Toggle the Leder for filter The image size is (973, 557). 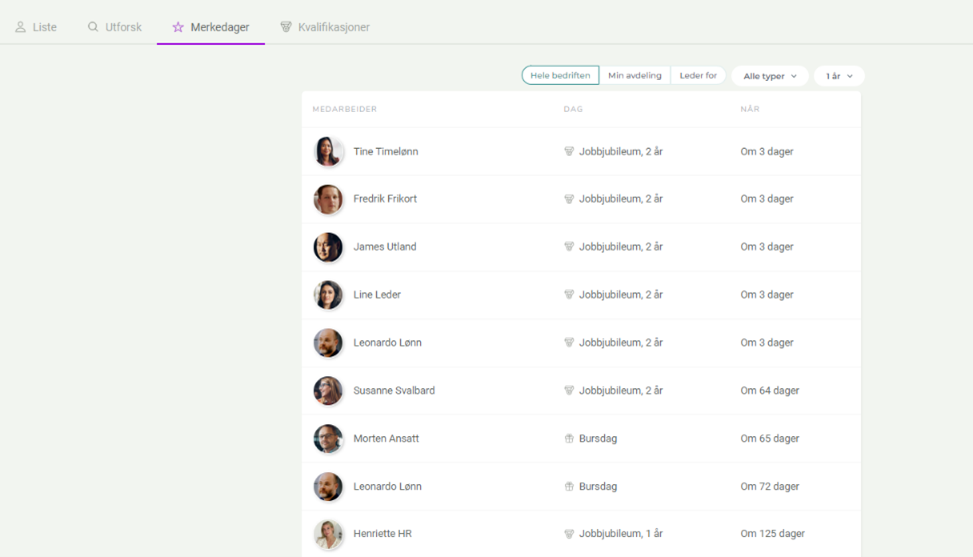pyautogui.click(x=698, y=76)
